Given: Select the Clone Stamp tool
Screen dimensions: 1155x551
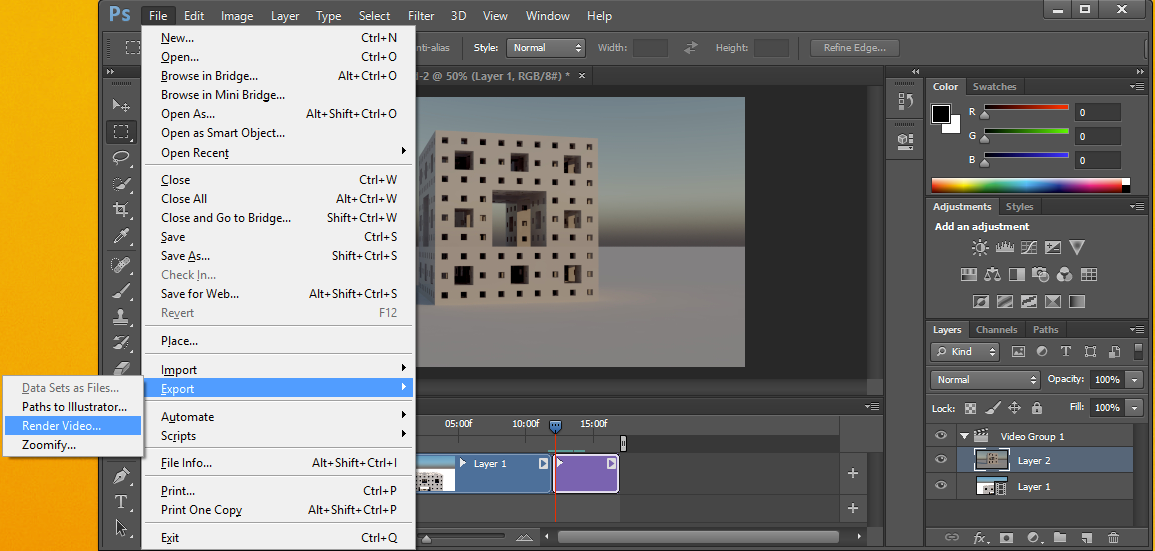Looking at the screenshot, I should 121,317.
